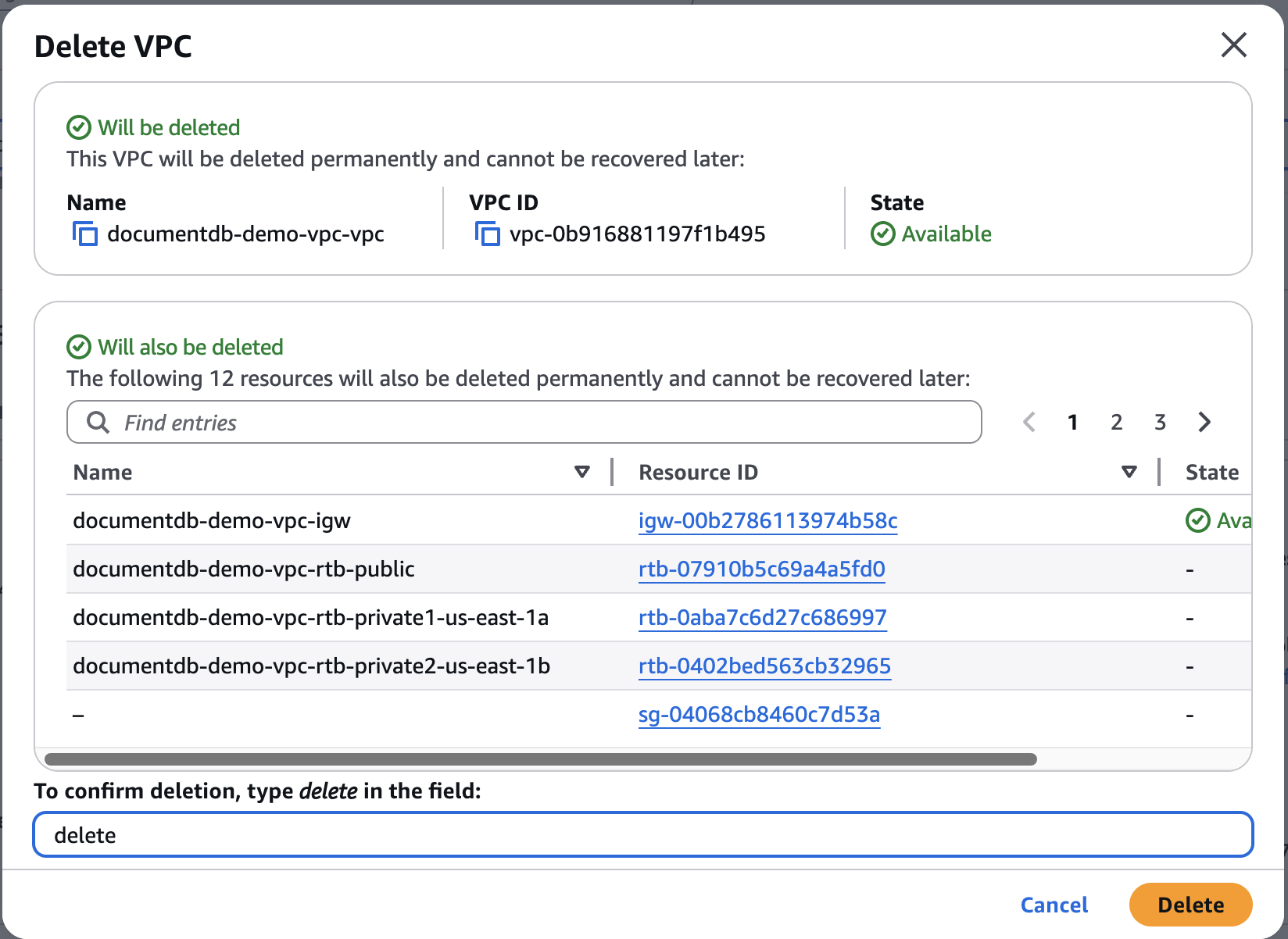This screenshot has height=939, width=1288.
Task: Select the documentdb-demo-vpc-rtb-public name cell
Action: coord(244,569)
